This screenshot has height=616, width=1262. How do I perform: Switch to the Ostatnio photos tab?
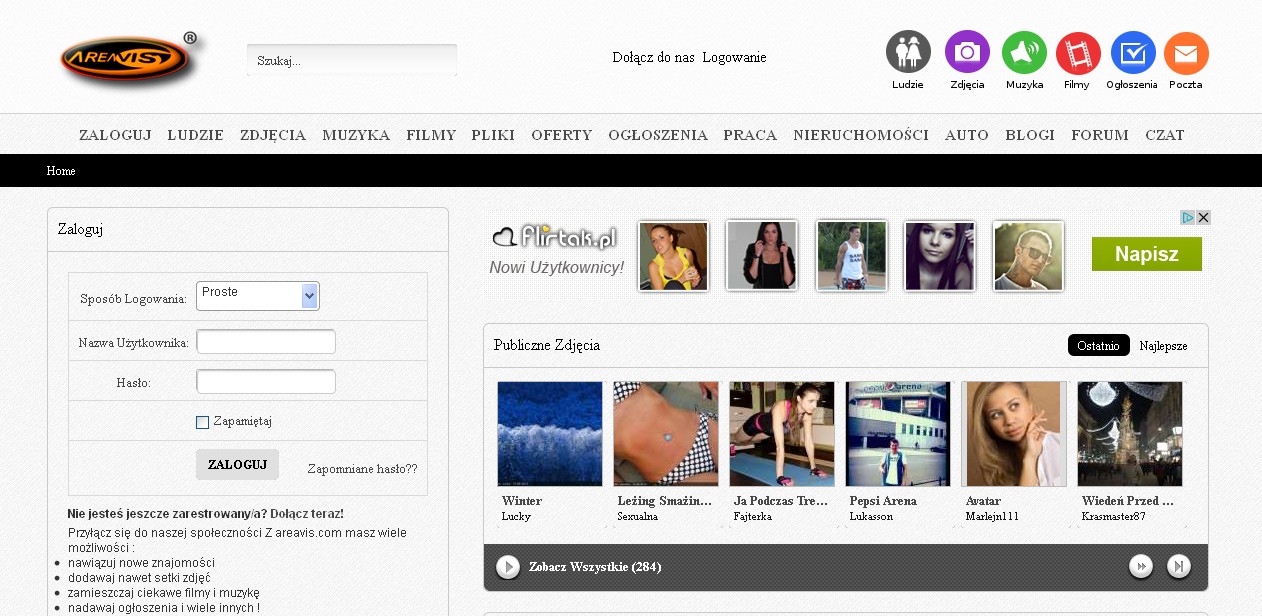pos(1099,345)
